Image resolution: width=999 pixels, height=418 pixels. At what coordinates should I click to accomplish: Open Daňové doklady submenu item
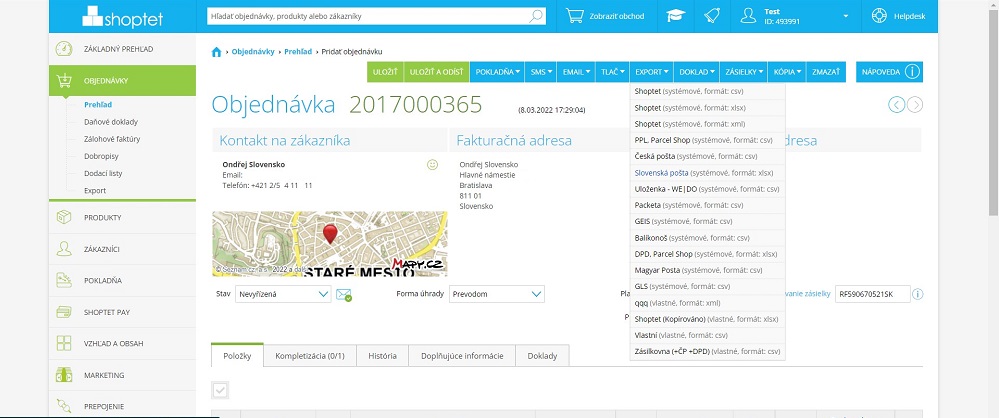[x=111, y=122]
